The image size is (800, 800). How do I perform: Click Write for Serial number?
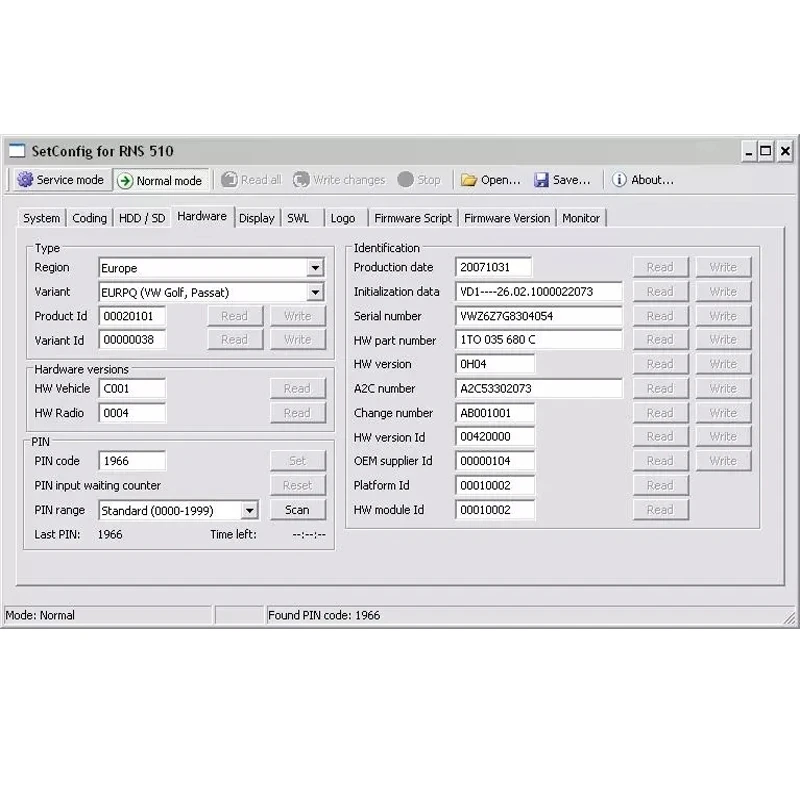coord(723,316)
